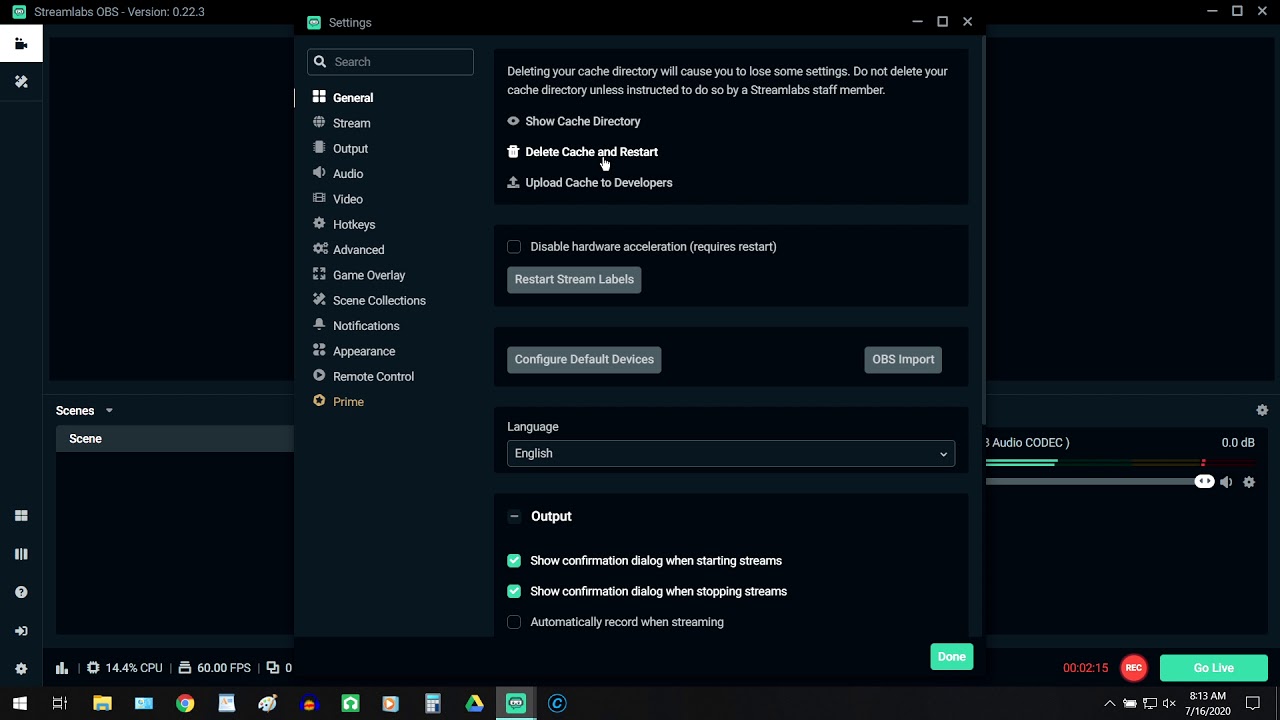Click the green Go Live button
Viewport: 1280px width, 720px height.
[x=1213, y=668]
